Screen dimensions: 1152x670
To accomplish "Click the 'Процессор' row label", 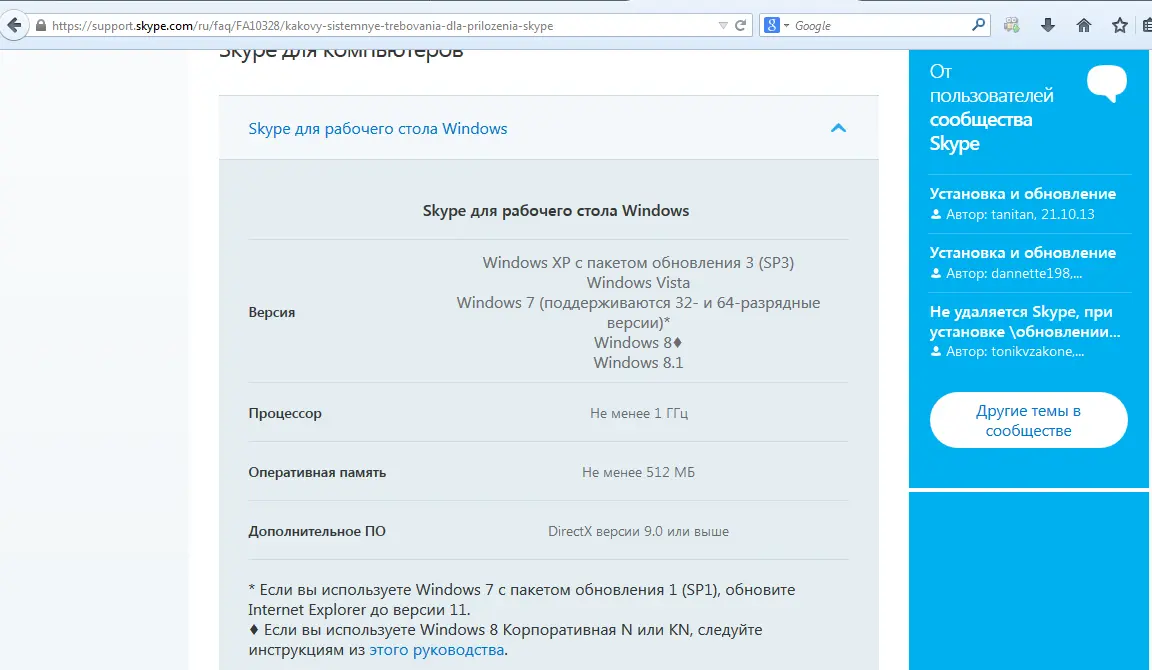I will coord(285,413).
